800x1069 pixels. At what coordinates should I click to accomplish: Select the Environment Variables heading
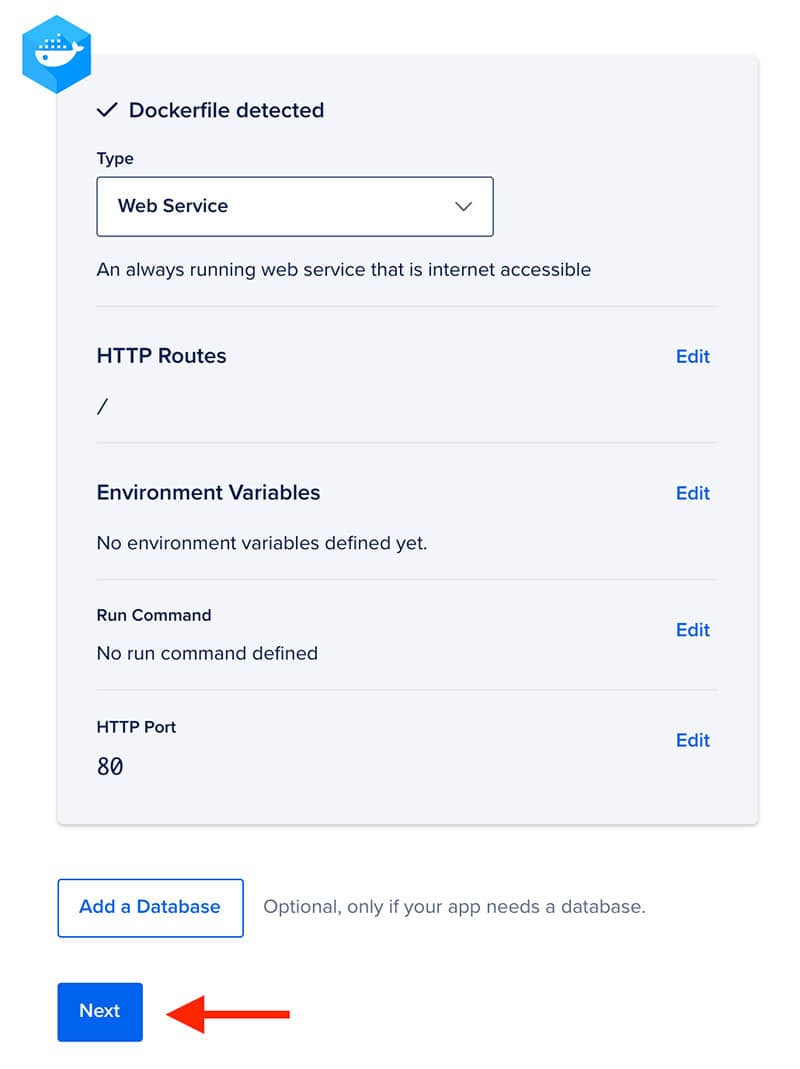click(x=209, y=492)
